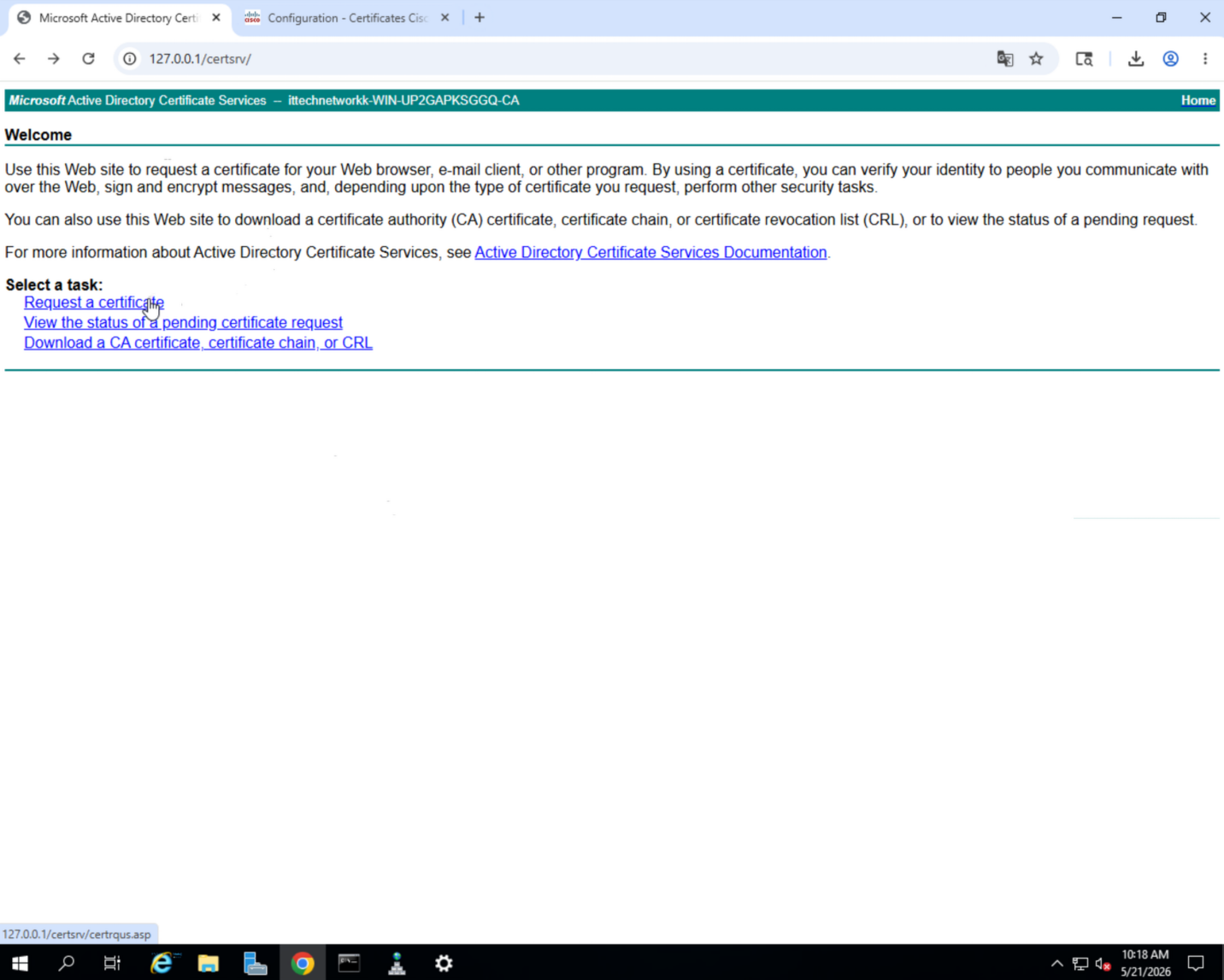Click the Home link in the banner
Image resolution: width=1224 pixels, height=980 pixels.
point(1198,101)
